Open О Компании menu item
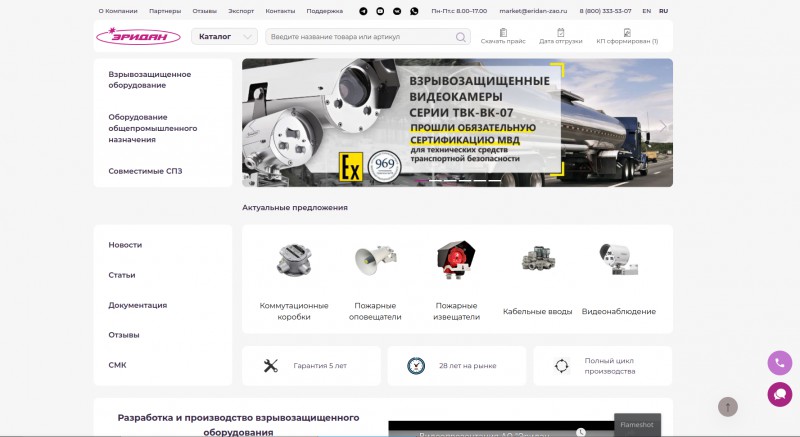Image resolution: width=800 pixels, height=437 pixels. click(118, 11)
